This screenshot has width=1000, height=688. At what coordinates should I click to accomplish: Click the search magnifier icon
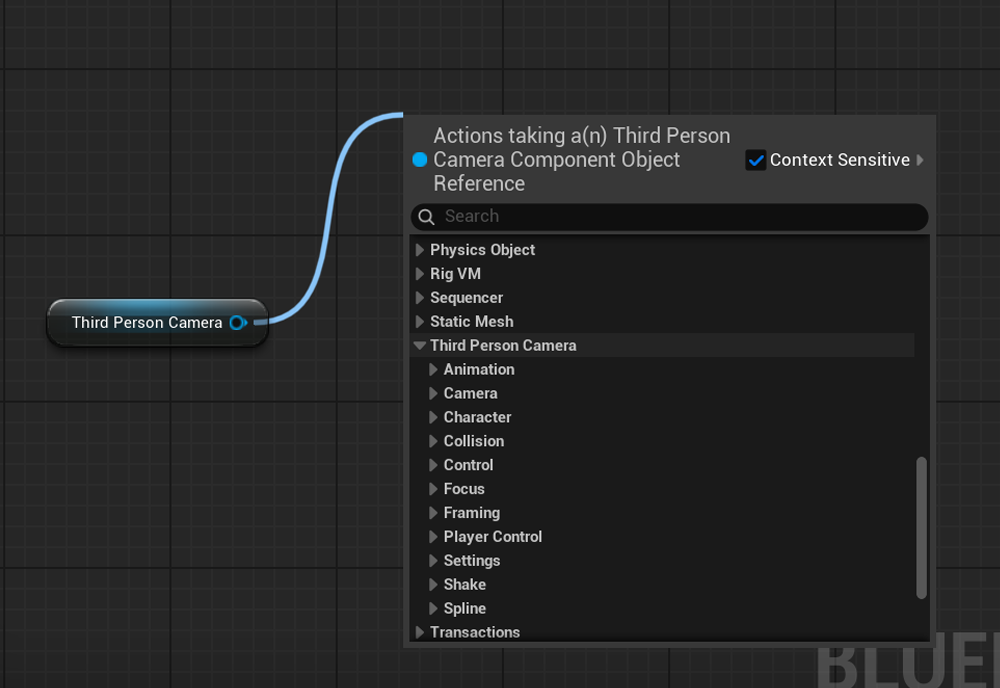tap(427, 217)
